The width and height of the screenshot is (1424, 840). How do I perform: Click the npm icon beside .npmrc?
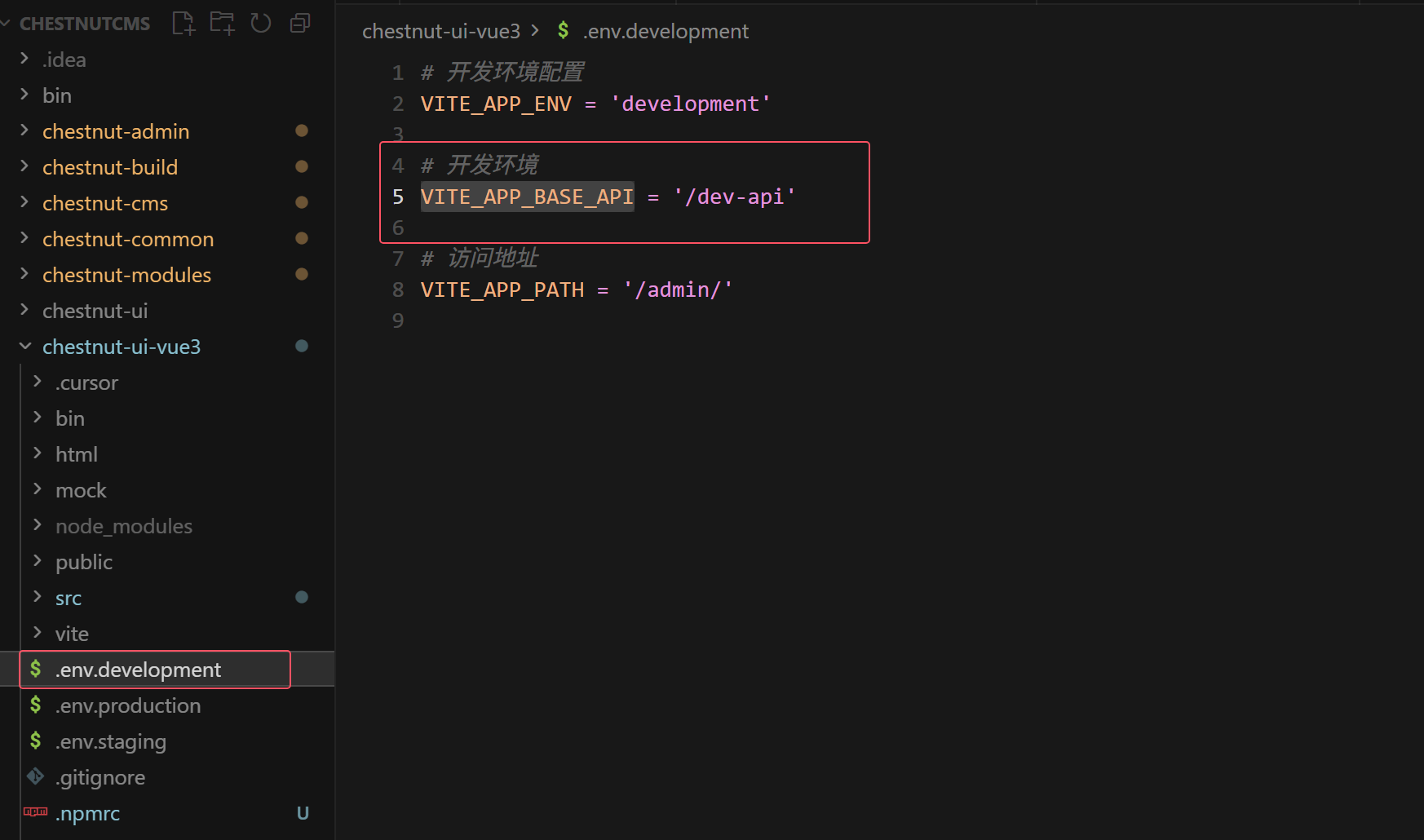[x=36, y=812]
